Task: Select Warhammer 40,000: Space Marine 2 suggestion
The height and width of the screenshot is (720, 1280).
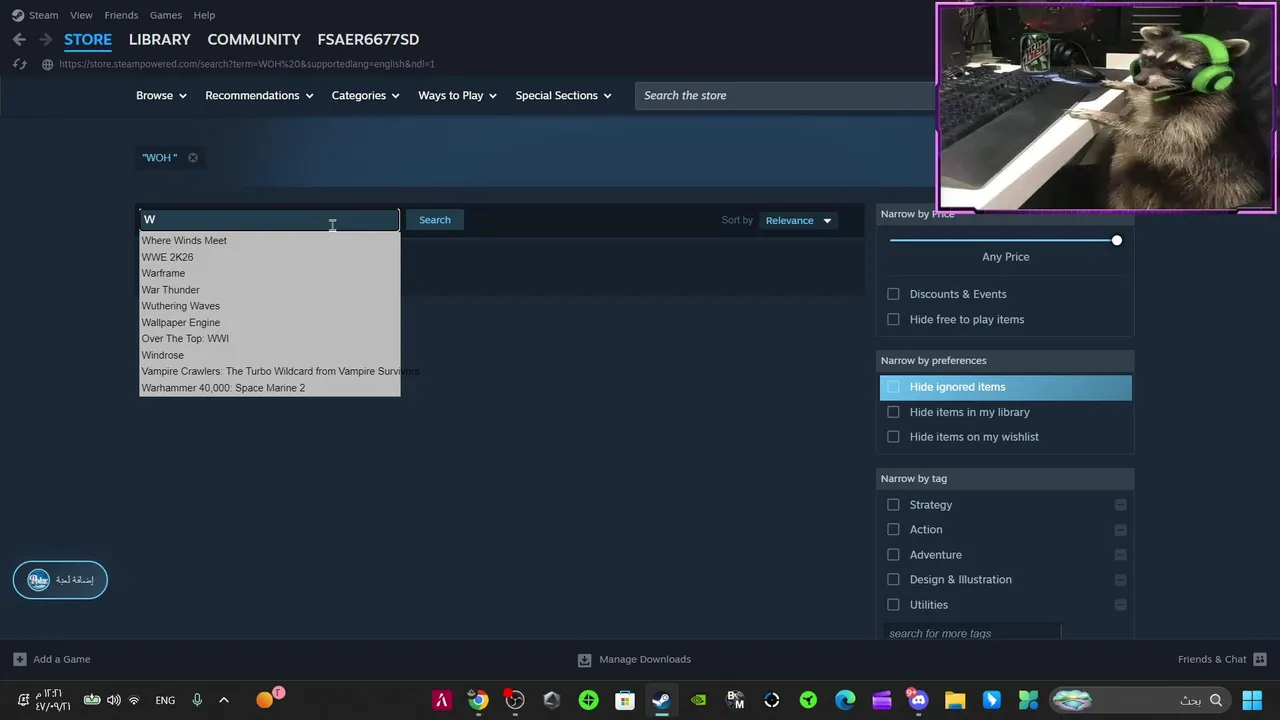Action: click(223, 388)
